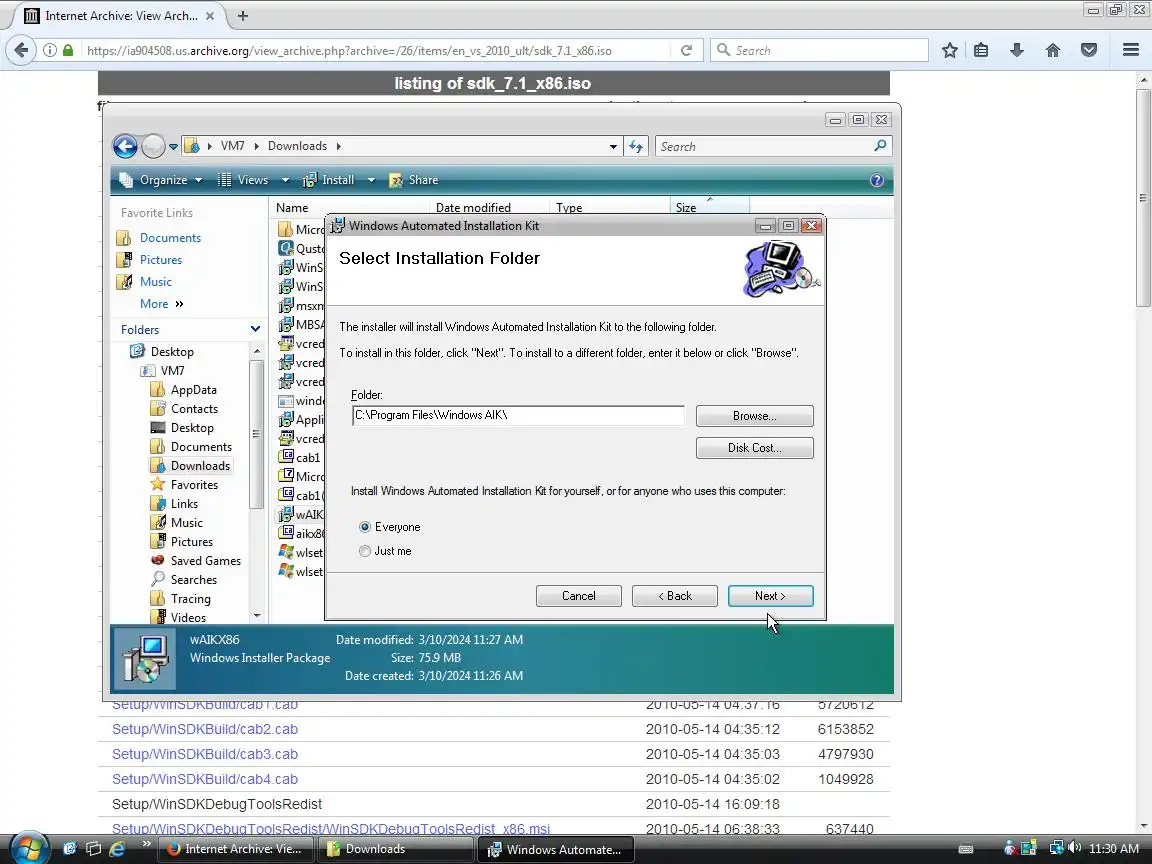Click Firefox back button
The width and height of the screenshot is (1152, 864).
21,50
